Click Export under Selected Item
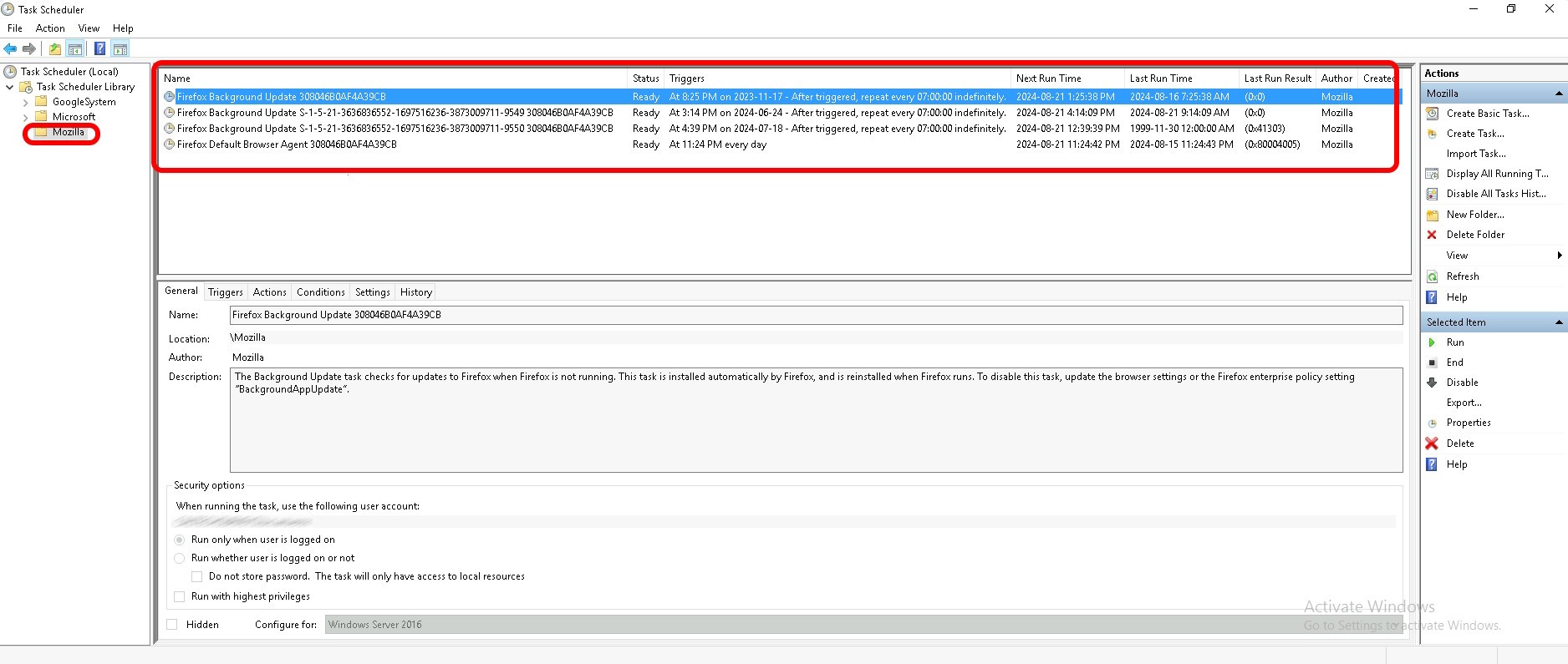The width and height of the screenshot is (1568, 664). pyautogui.click(x=1464, y=403)
